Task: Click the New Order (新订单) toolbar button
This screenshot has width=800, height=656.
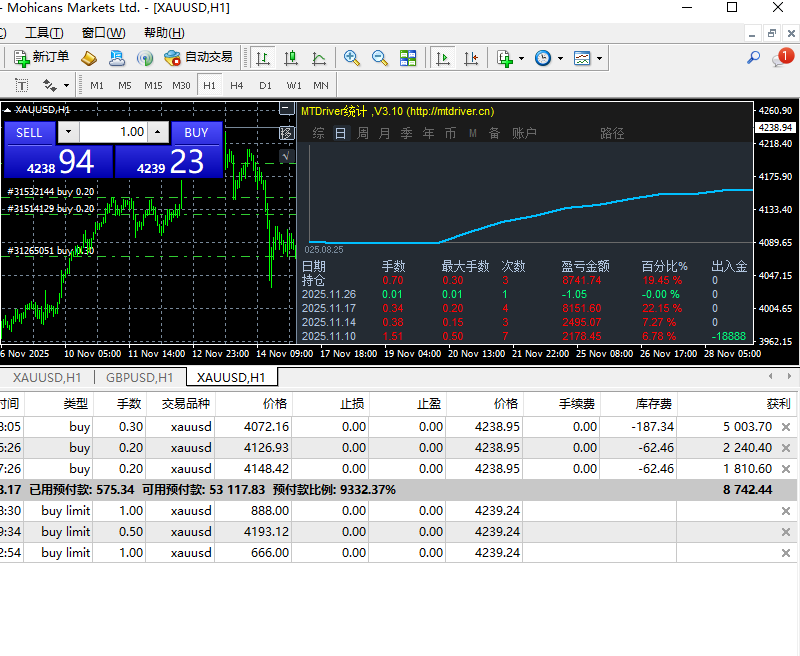Action: [x=42, y=58]
